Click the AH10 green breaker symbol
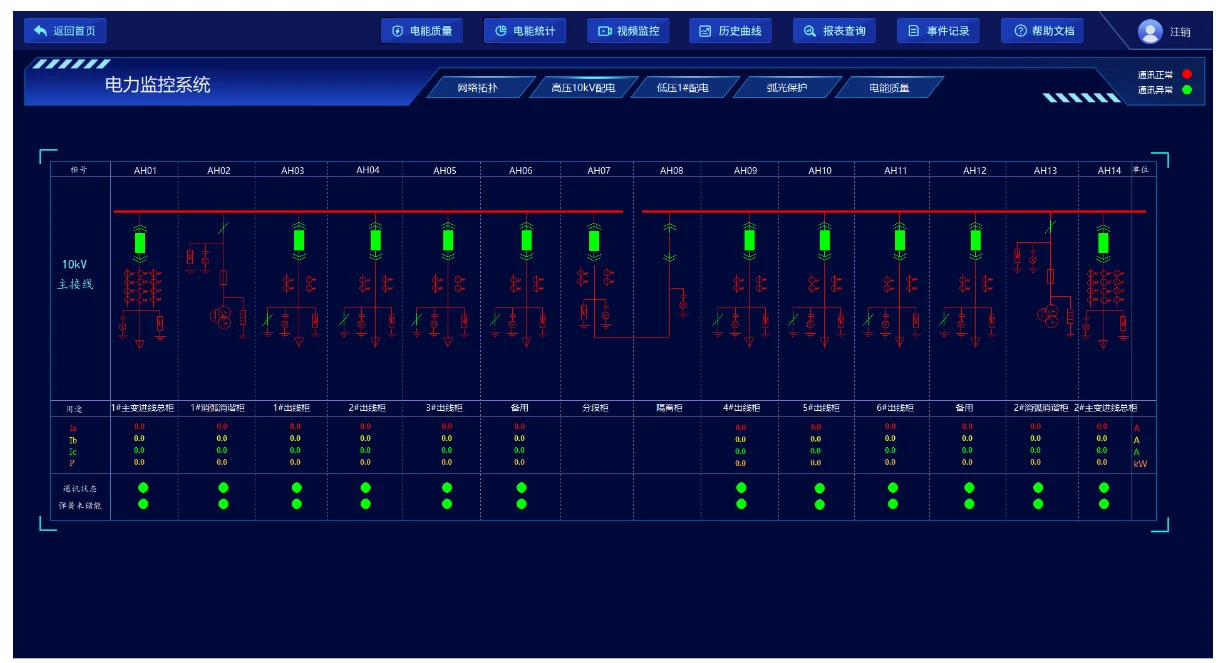 pyautogui.click(x=824, y=241)
